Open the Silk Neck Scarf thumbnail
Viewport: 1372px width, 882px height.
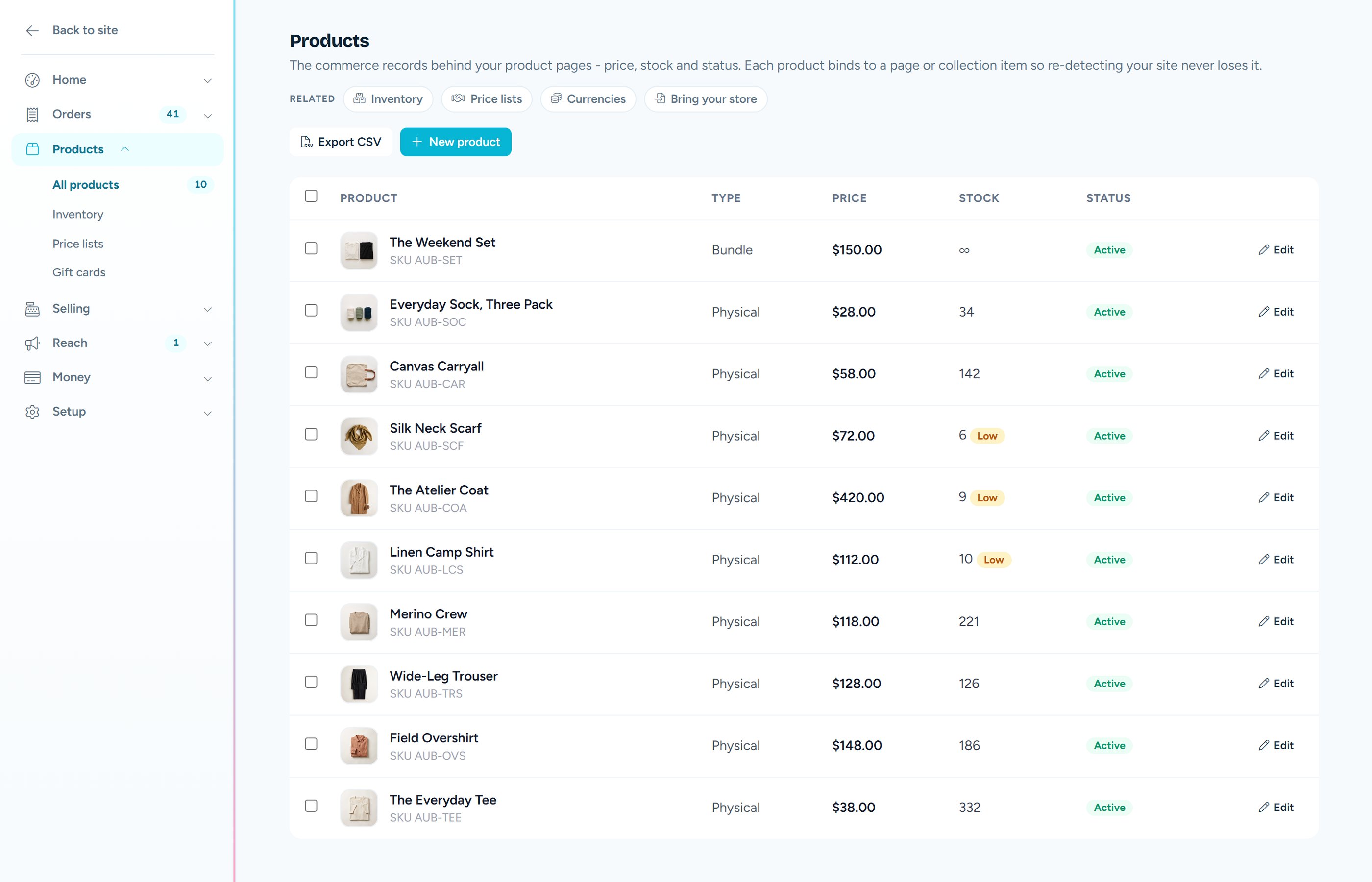click(x=359, y=436)
